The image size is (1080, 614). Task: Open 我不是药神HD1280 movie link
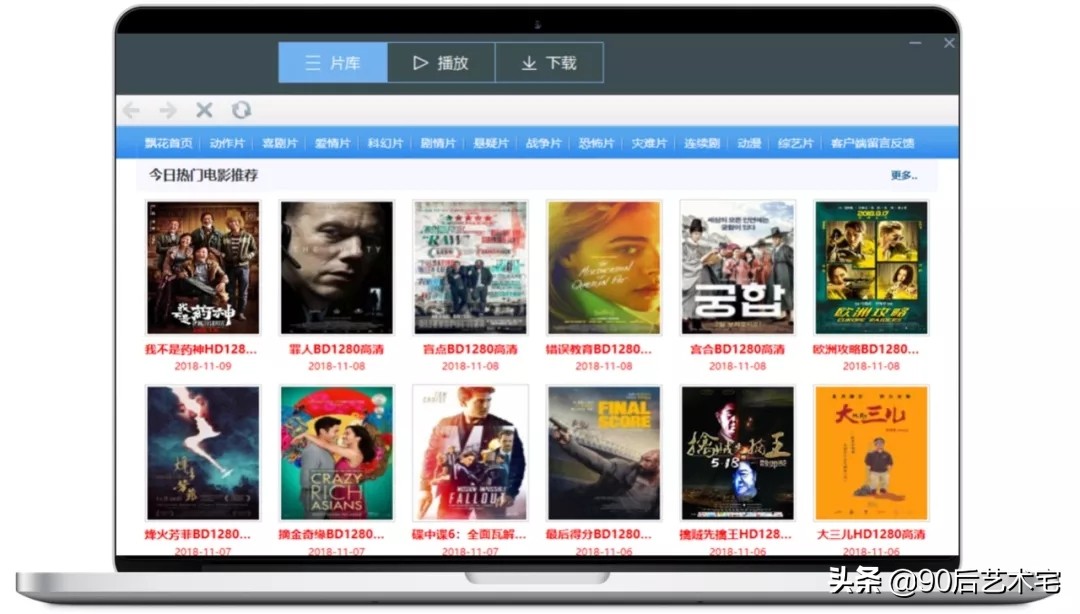pos(202,347)
